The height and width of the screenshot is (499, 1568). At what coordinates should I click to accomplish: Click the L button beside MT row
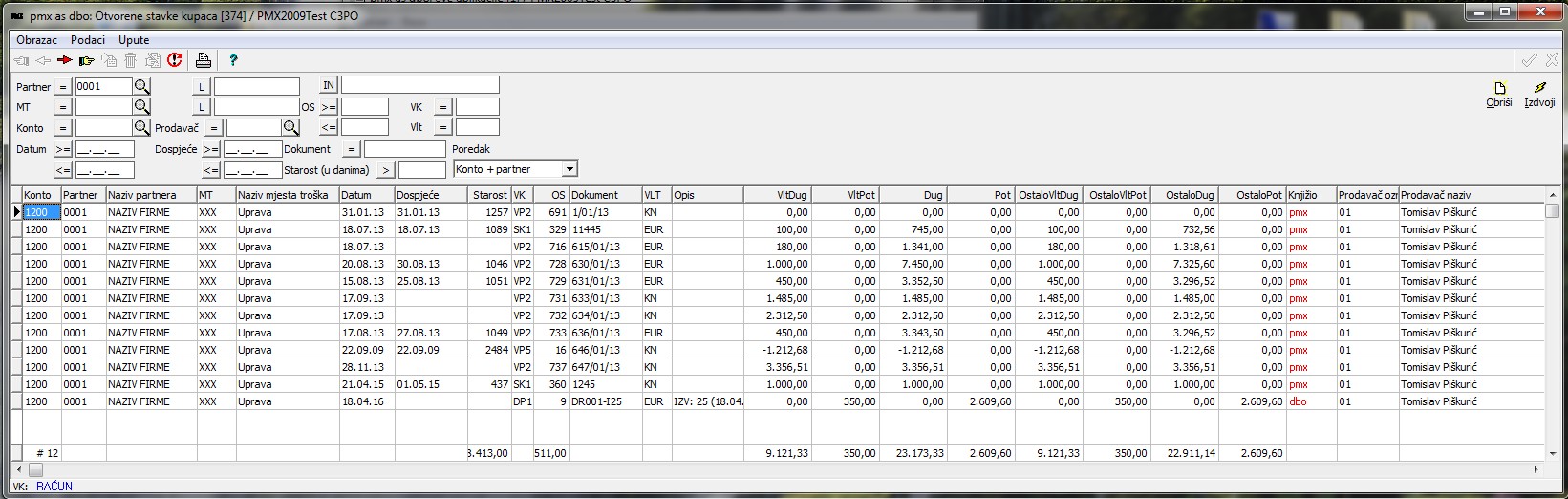pos(202,107)
